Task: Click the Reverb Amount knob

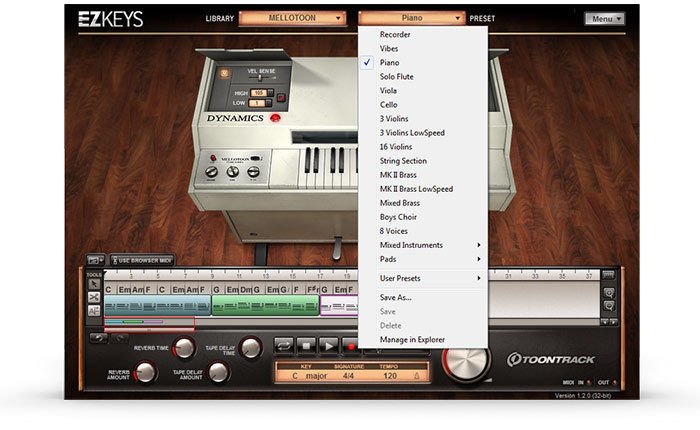Action: 146,372
